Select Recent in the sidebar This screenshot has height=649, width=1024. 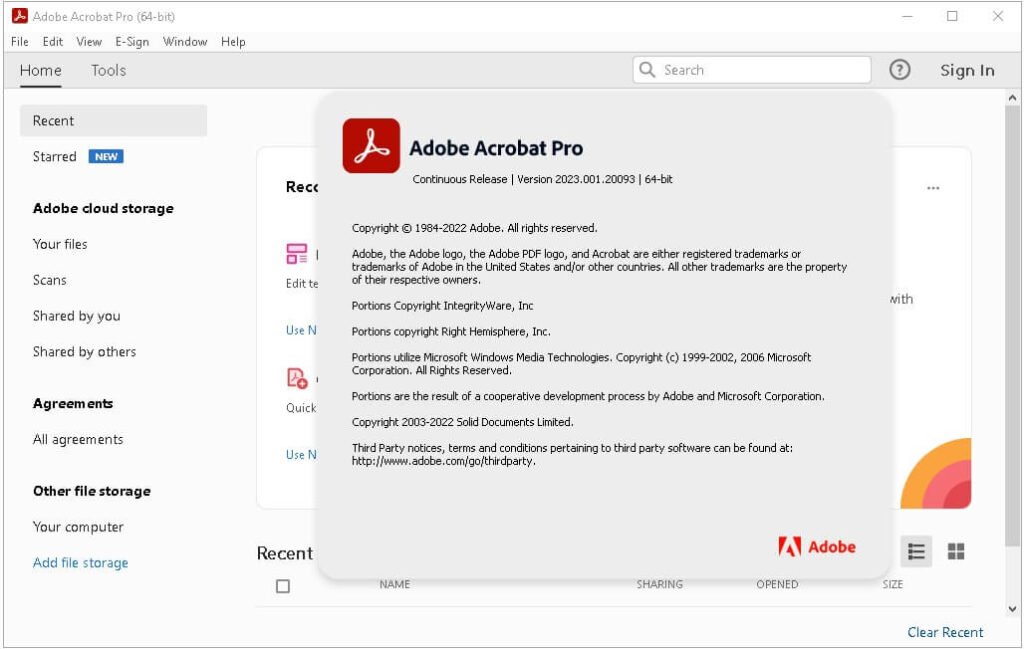(114, 120)
